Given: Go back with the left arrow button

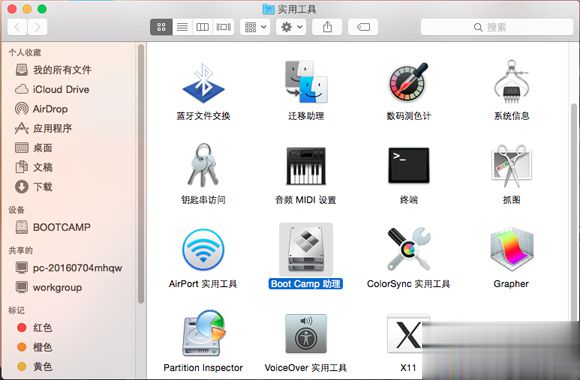Looking at the screenshot, I should pos(17,27).
